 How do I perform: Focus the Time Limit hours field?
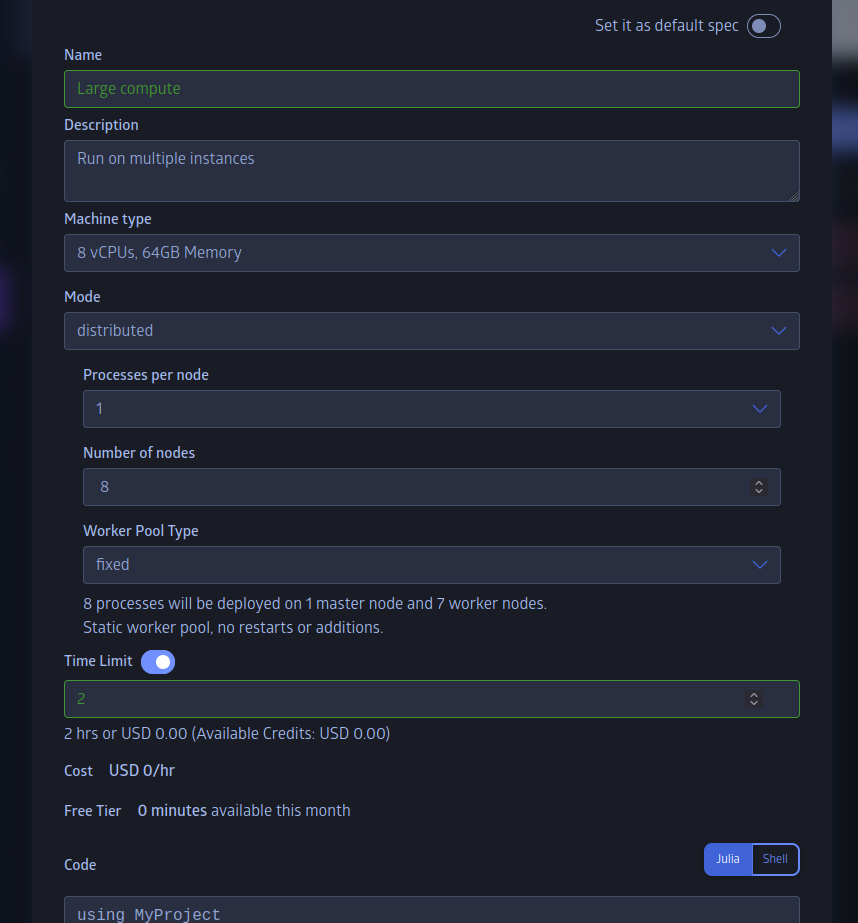point(400,699)
